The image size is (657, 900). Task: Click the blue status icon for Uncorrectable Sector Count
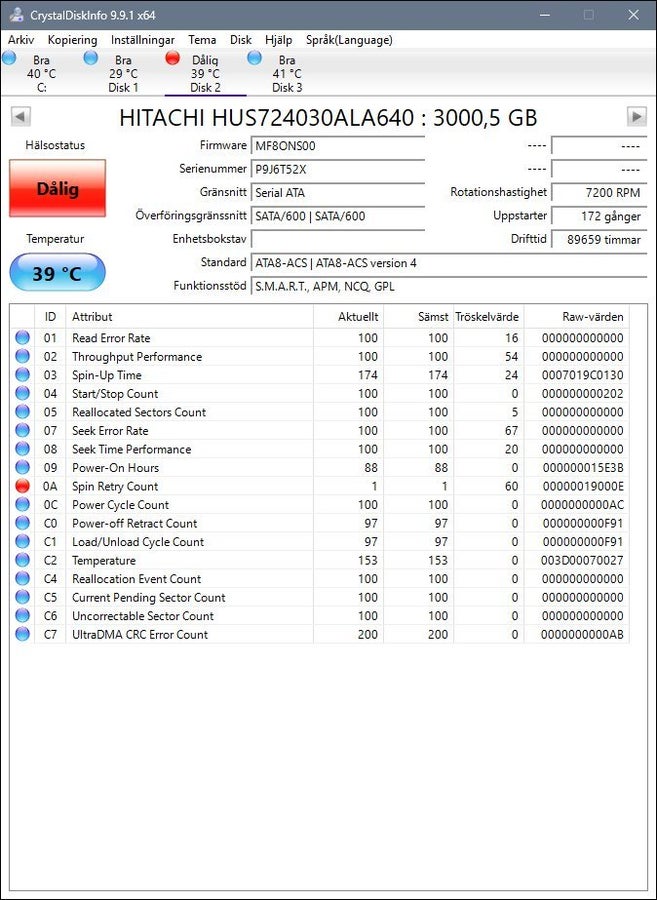pos(22,615)
